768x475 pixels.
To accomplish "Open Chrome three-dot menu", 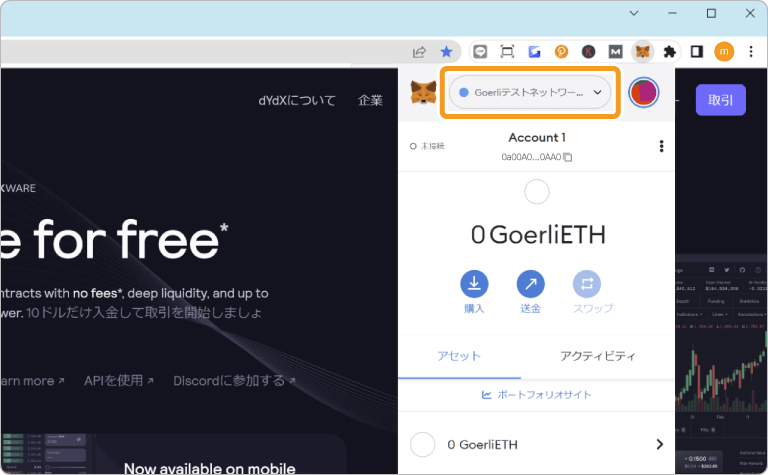I will (751, 51).
